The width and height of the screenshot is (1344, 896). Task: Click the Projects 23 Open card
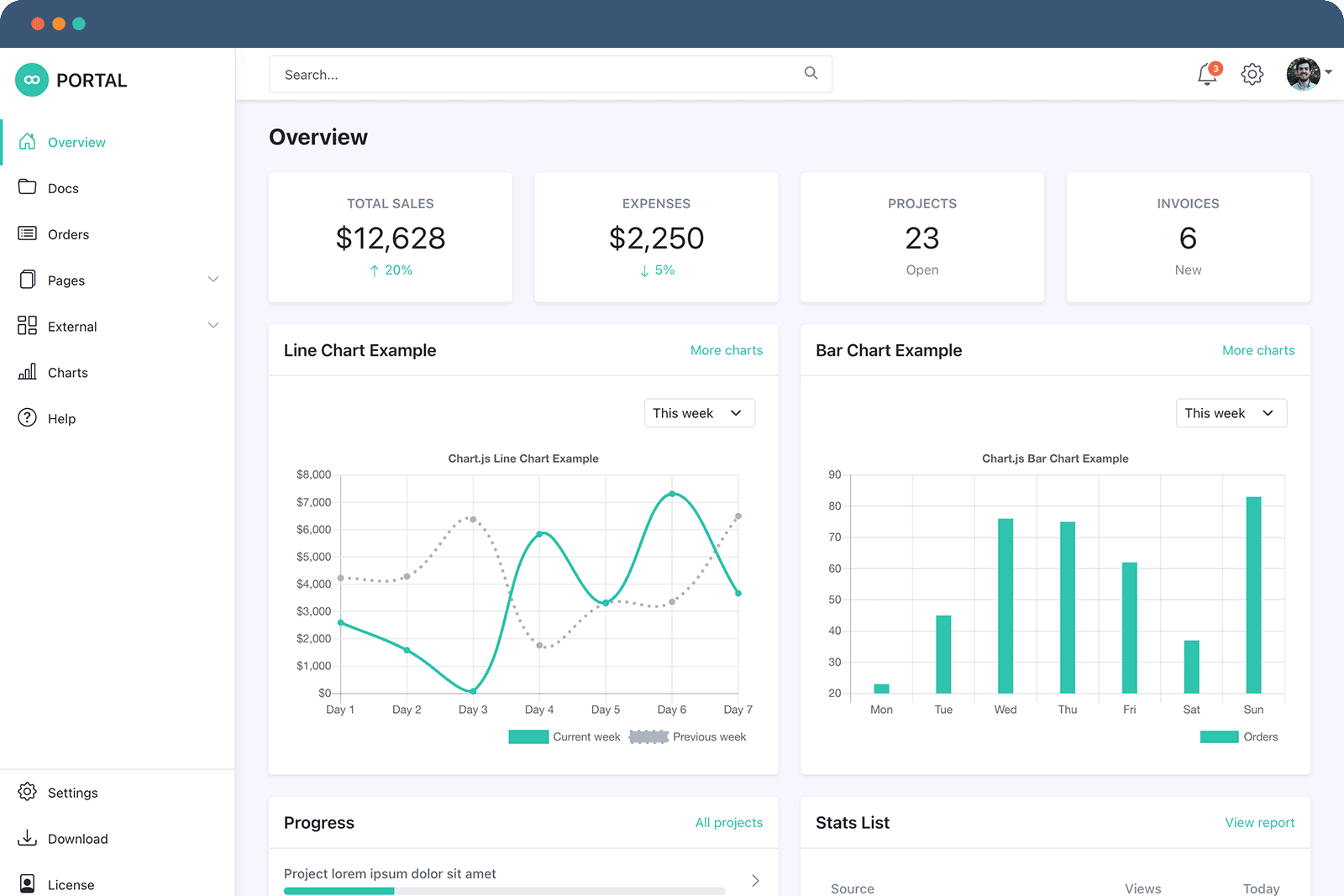pyautogui.click(x=922, y=238)
